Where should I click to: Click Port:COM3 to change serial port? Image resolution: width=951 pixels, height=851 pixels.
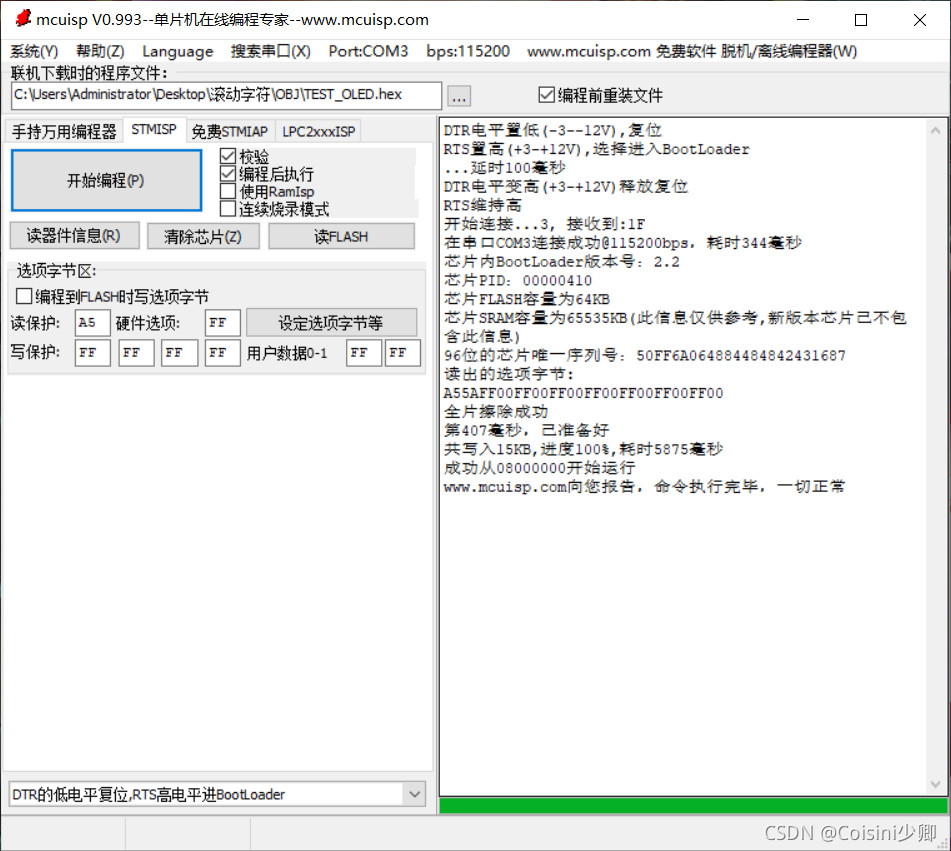[x=368, y=51]
